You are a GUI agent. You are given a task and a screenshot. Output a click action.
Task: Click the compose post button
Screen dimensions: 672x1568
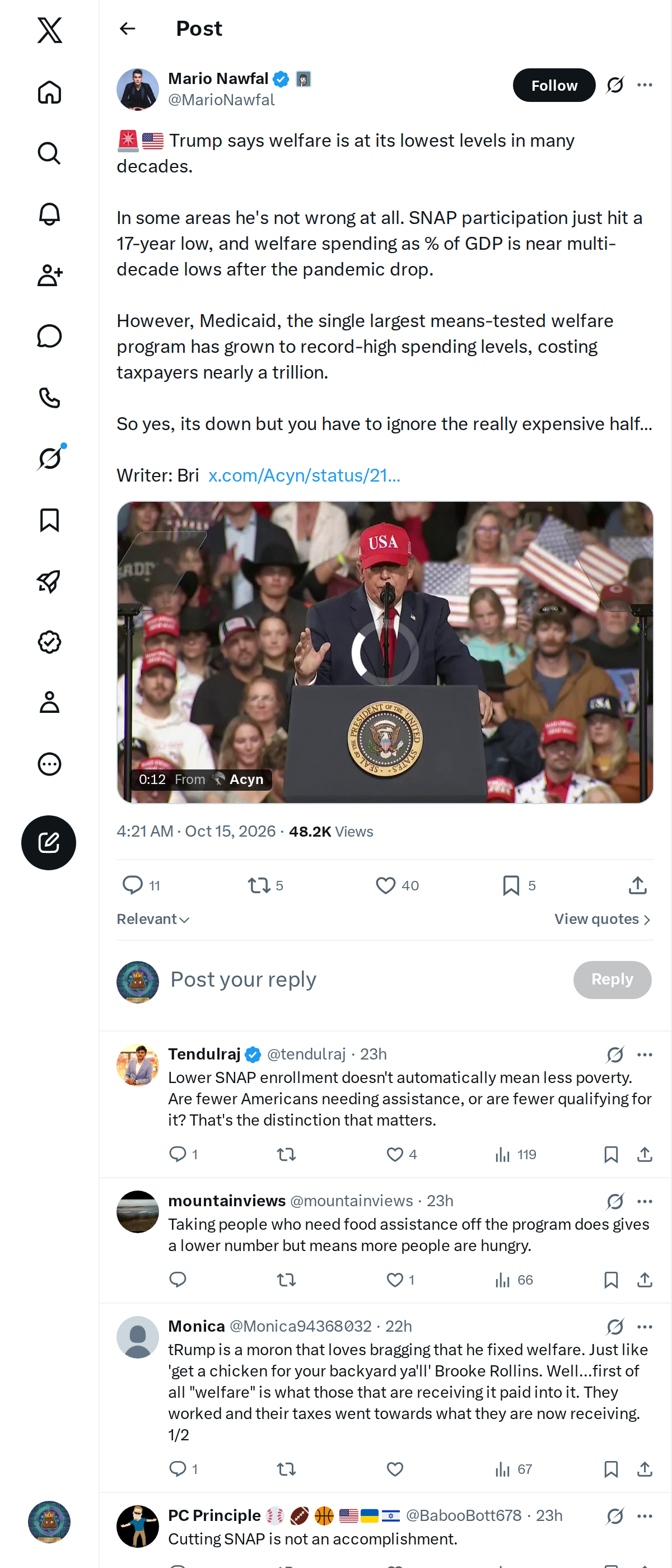[x=49, y=842]
